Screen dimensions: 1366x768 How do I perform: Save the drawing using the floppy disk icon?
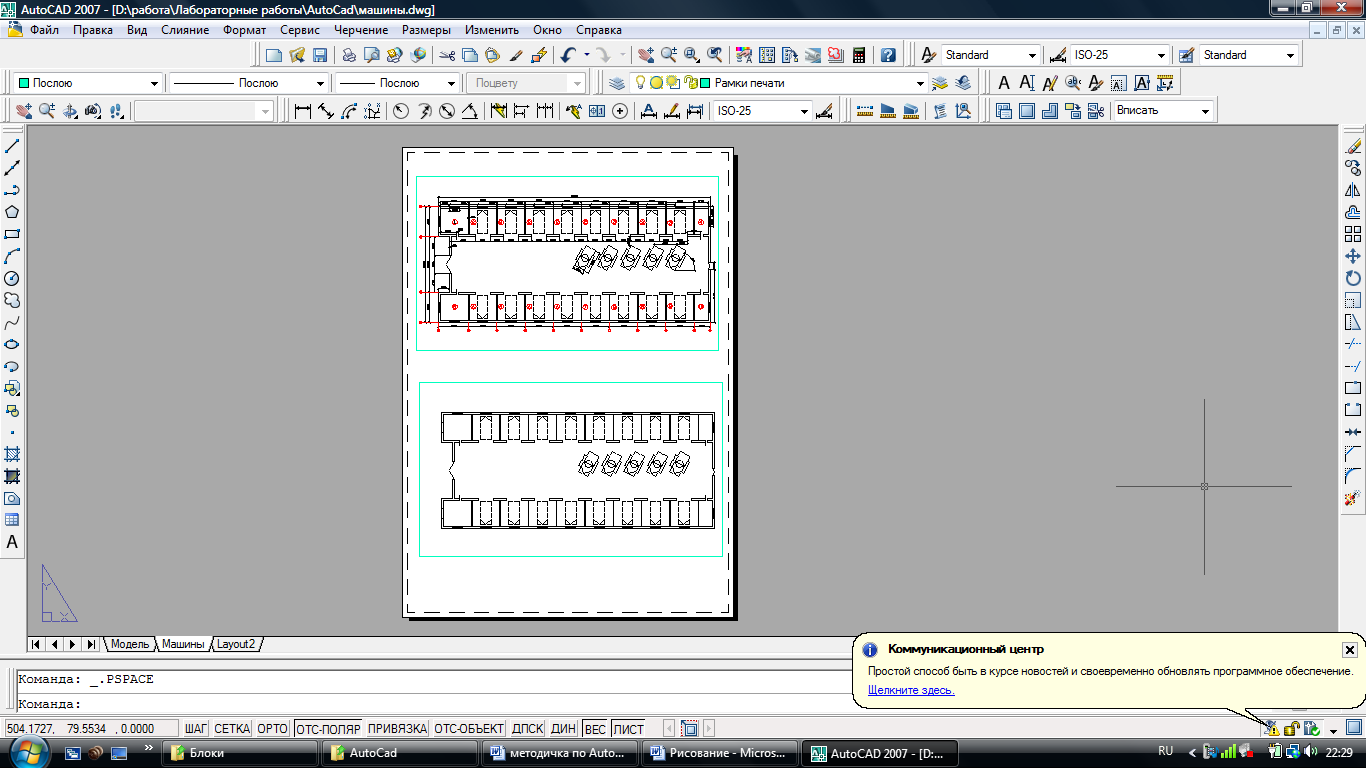(320, 55)
